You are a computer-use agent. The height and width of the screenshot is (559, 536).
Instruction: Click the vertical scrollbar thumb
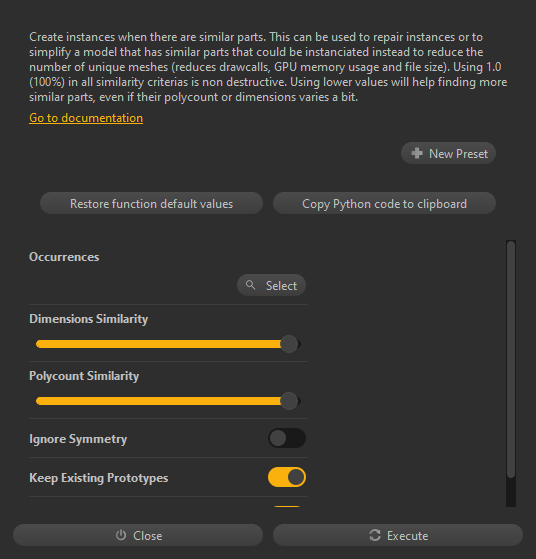[511, 359]
